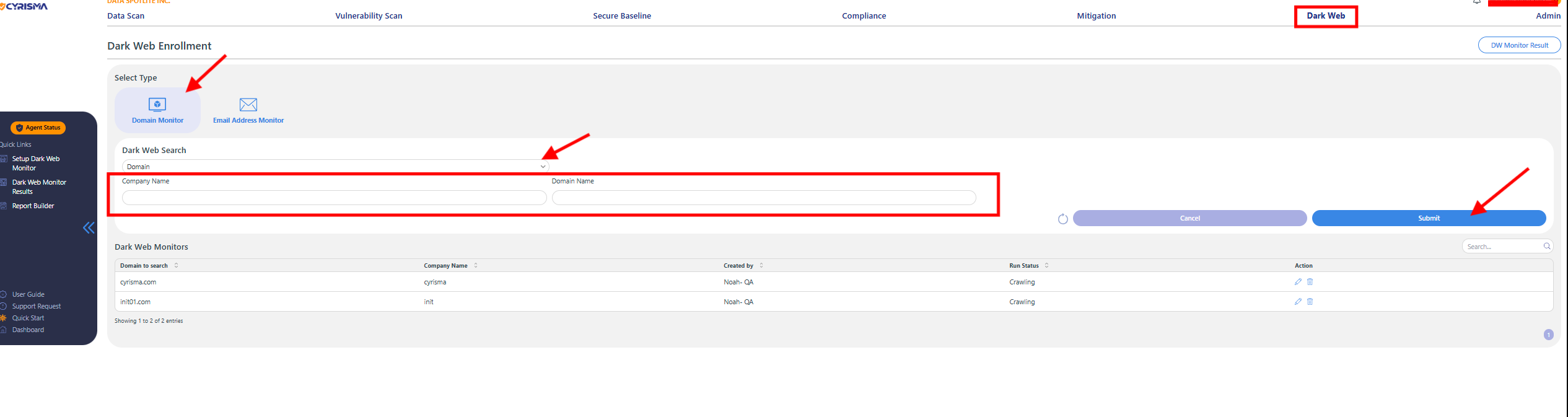1568x417 pixels.
Task: Open the Dark Web Search Domain dropdown
Action: click(x=335, y=167)
